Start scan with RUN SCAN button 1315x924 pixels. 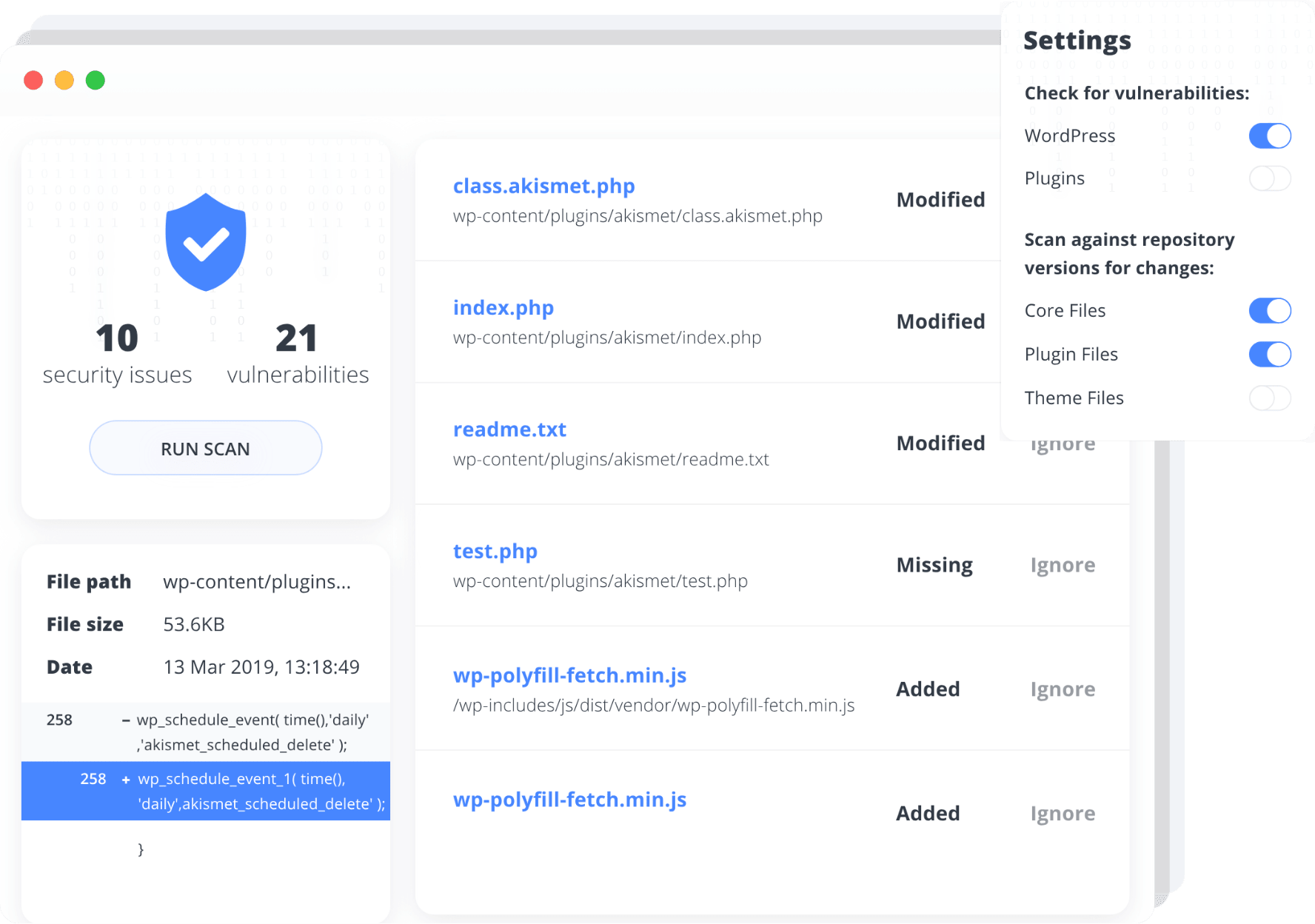click(206, 449)
